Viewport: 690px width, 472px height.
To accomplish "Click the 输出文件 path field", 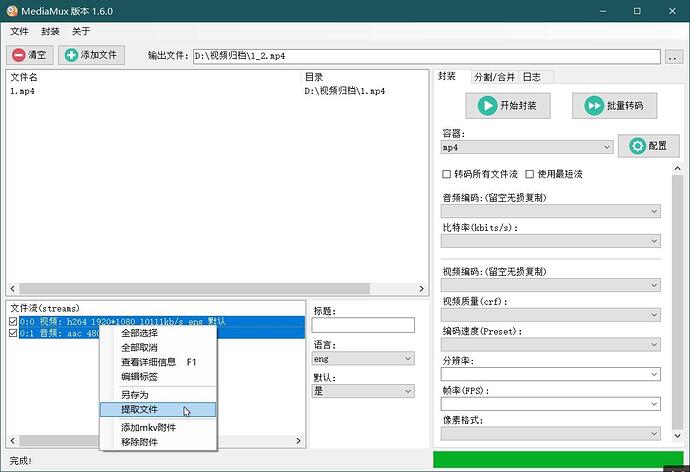I will 426,56.
